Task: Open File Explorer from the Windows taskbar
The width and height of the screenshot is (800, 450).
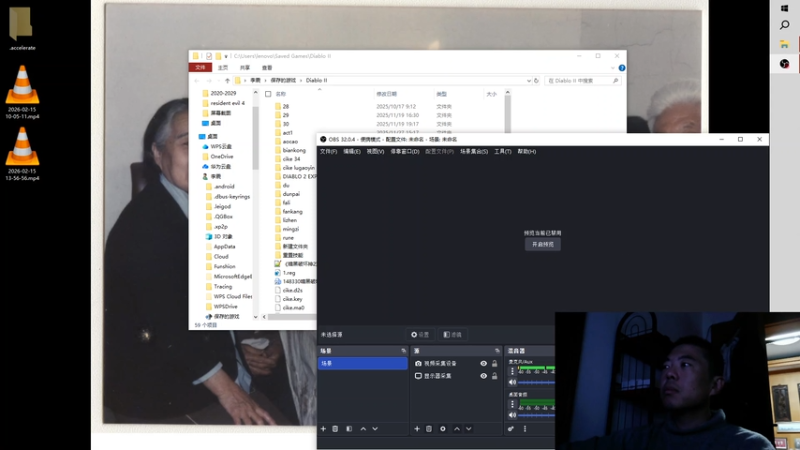Action: (x=785, y=44)
